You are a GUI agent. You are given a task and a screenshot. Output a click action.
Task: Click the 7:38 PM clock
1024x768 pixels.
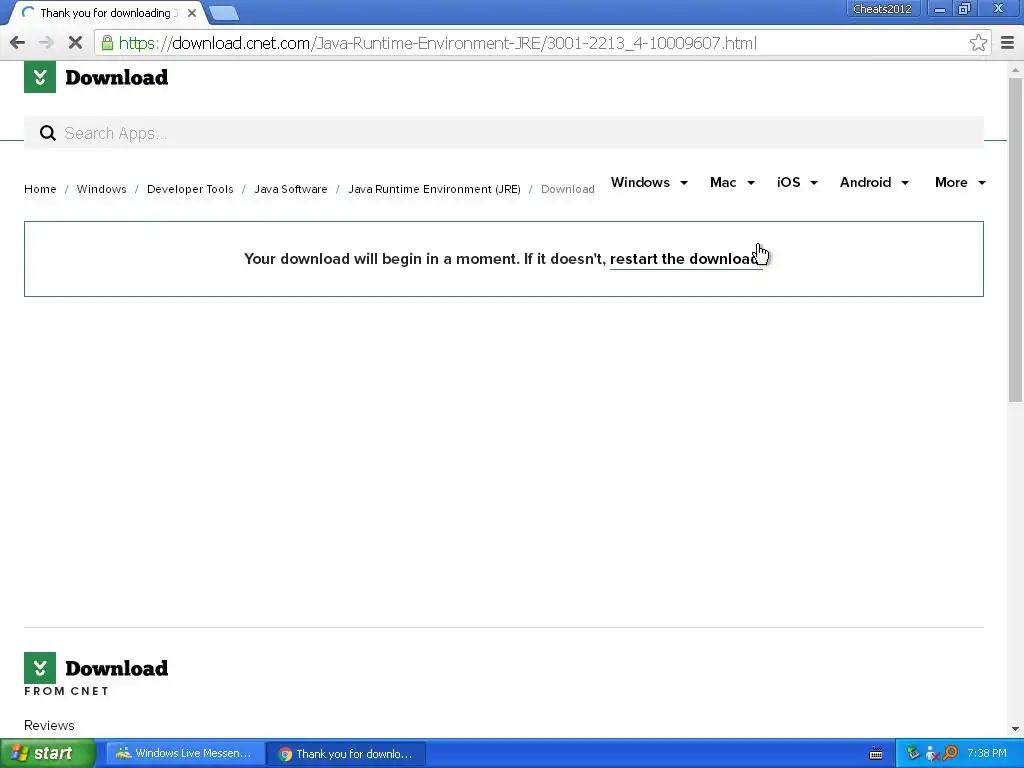pyautogui.click(x=987, y=753)
